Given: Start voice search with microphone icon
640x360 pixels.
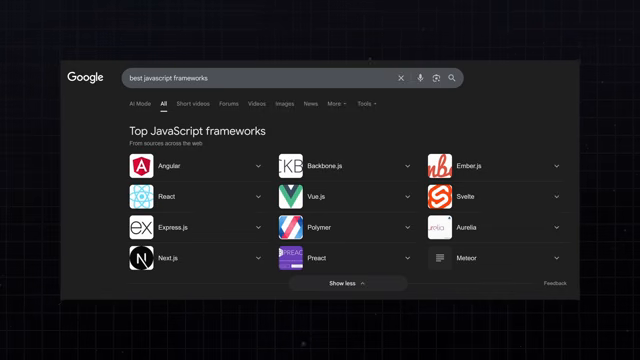Looking at the screenshot, I should [x=420, y=78].
